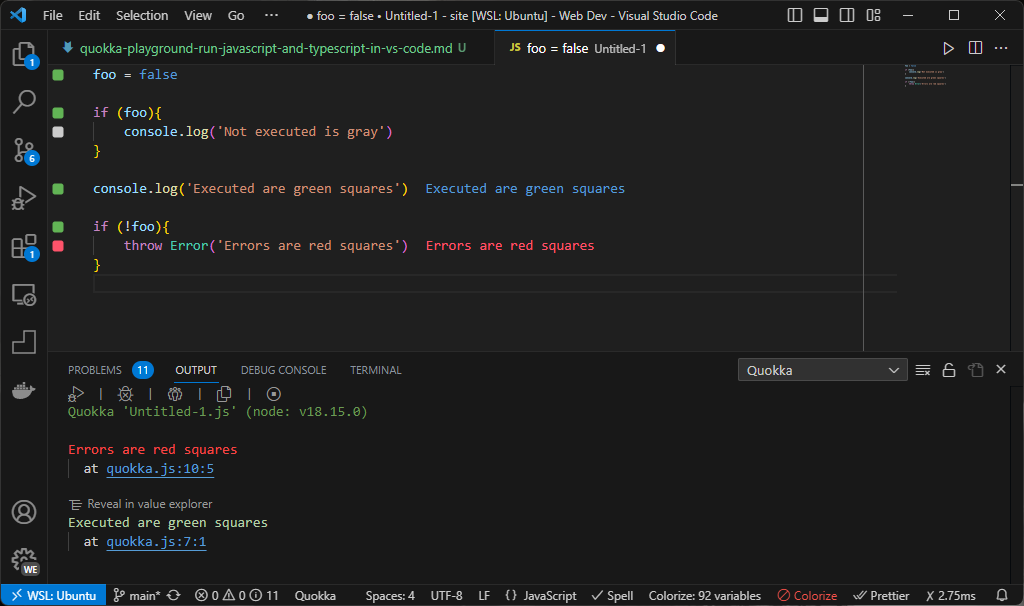1024x606 pixels.
Task: Toggle auto-scroll lock in the Output panel
Action: coord(949,369)
